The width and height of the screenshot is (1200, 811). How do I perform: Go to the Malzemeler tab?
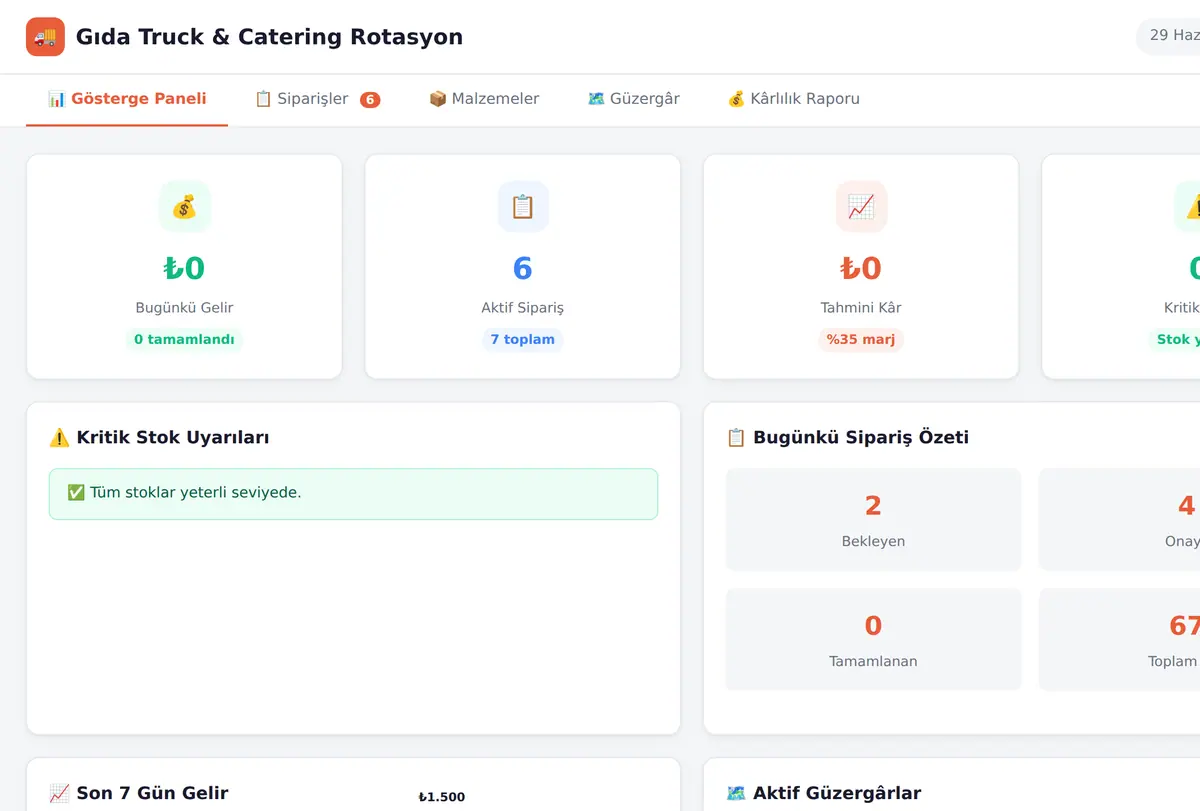click(x=484, y=99)
